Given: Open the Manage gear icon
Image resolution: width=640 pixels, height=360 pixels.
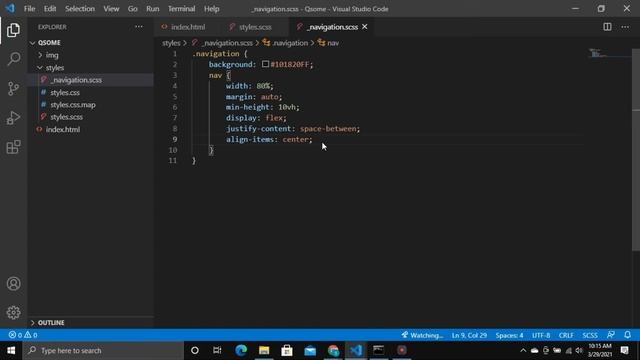Looking at the screenshot, I should (x=13, y=313).
